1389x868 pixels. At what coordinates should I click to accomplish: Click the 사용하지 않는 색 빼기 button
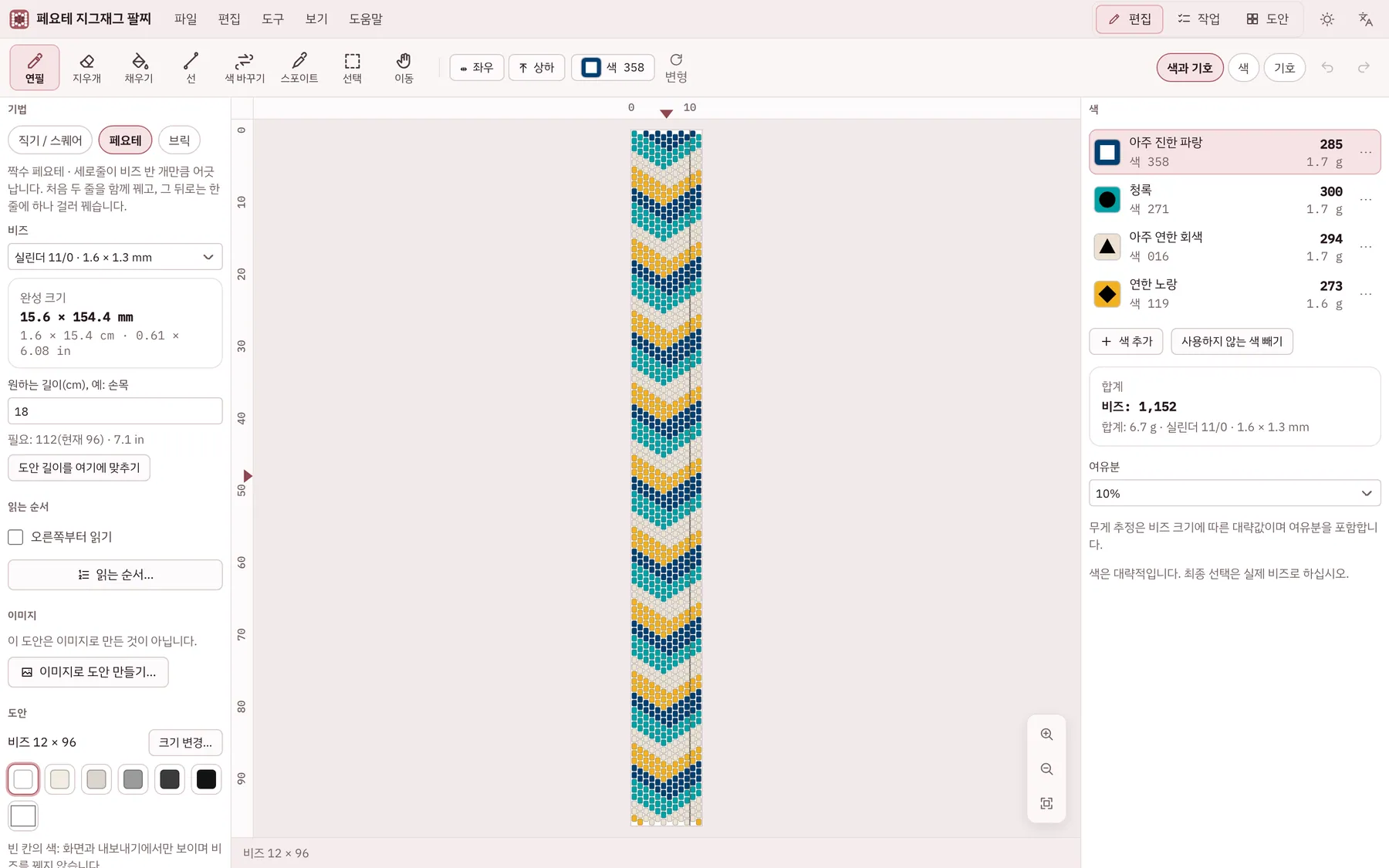point(1232,341)
